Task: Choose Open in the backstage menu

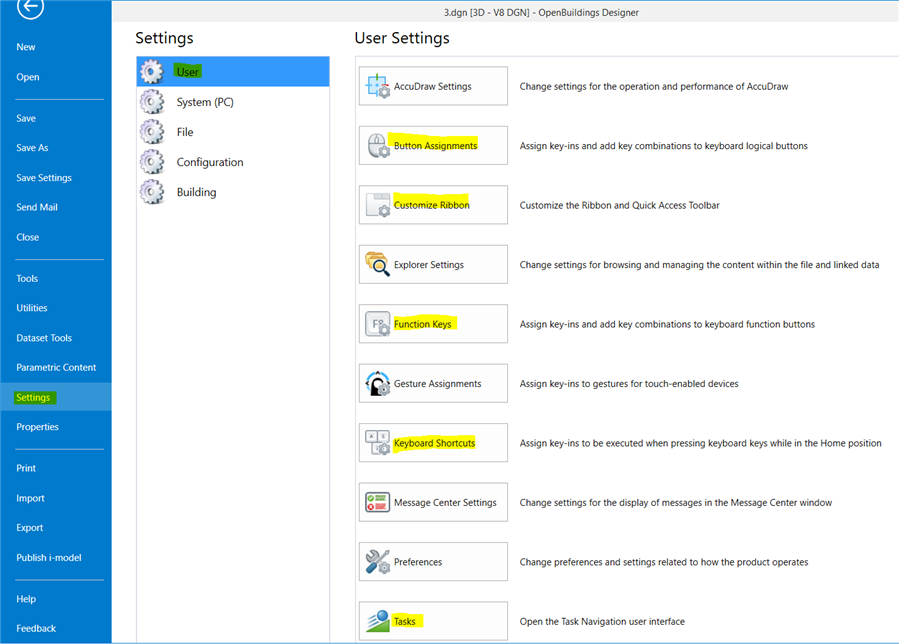Action: (28, 77)
